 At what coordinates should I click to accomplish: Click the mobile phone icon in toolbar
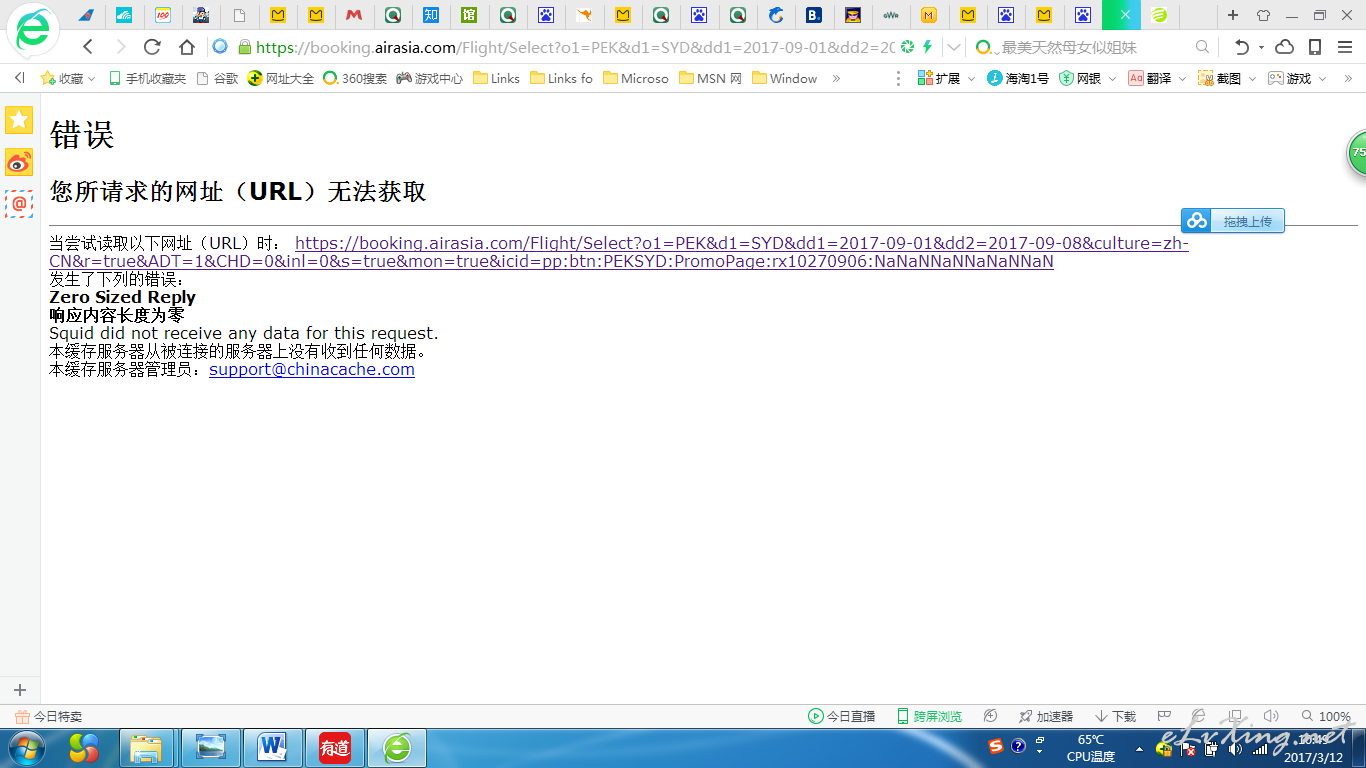[1315, 47]
